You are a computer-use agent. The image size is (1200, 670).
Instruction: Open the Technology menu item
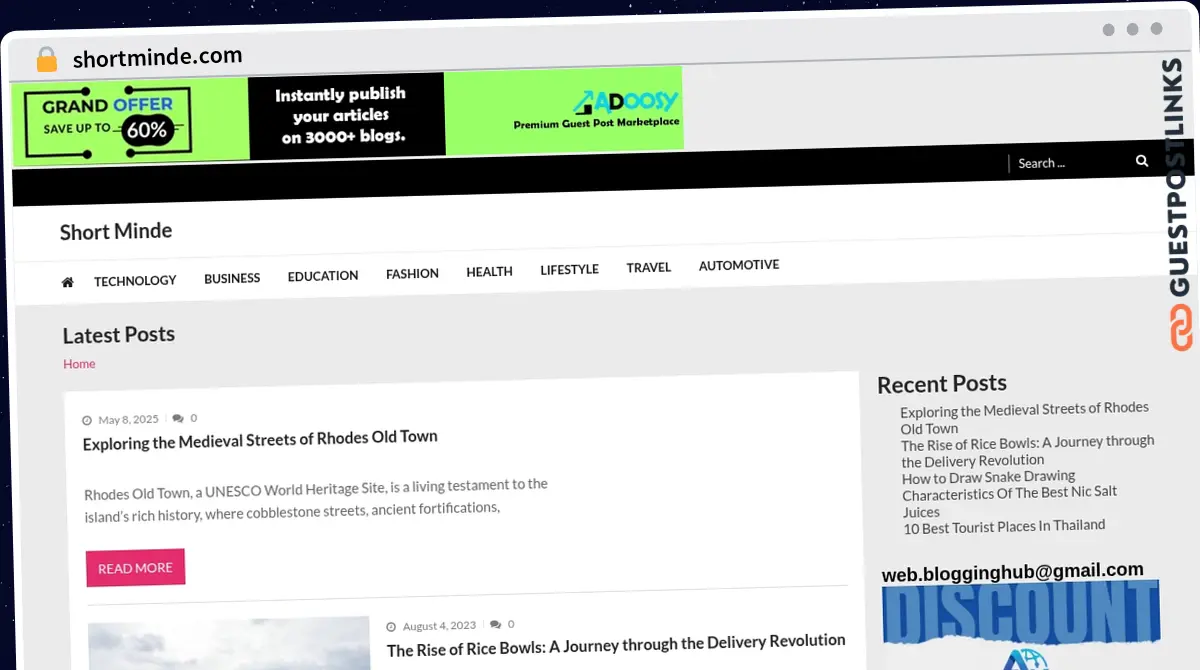135,281
